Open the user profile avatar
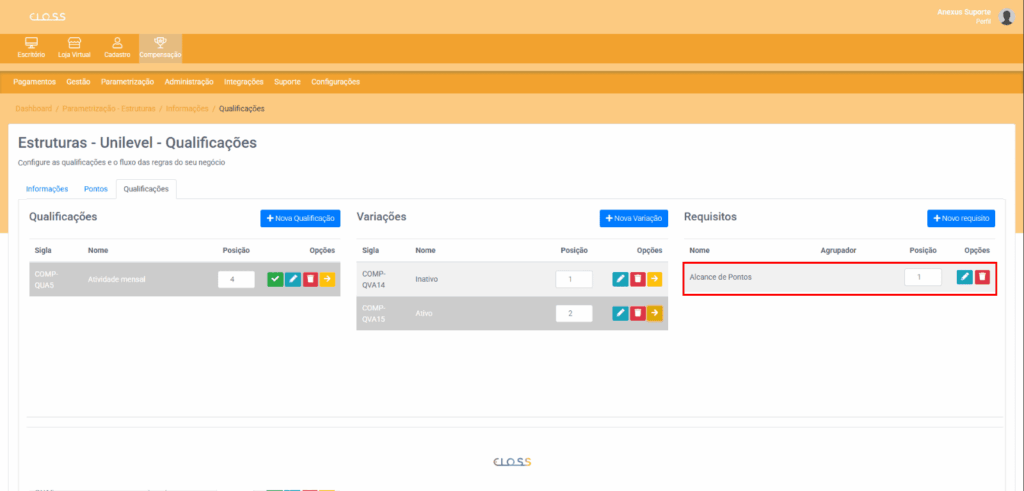 pos(1006,16)
